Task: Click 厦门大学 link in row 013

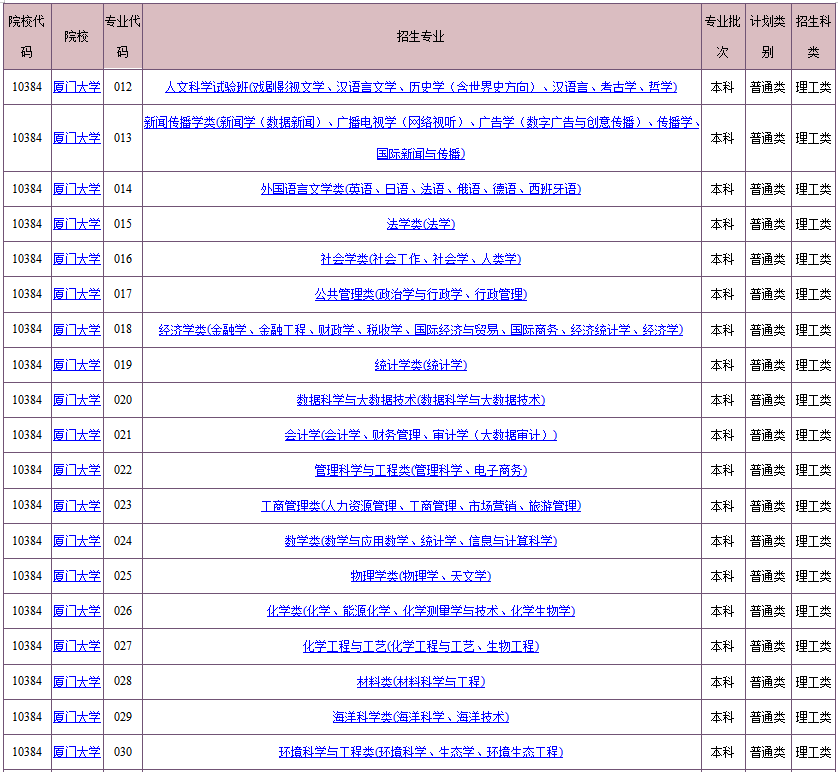Action: point(77,138)
